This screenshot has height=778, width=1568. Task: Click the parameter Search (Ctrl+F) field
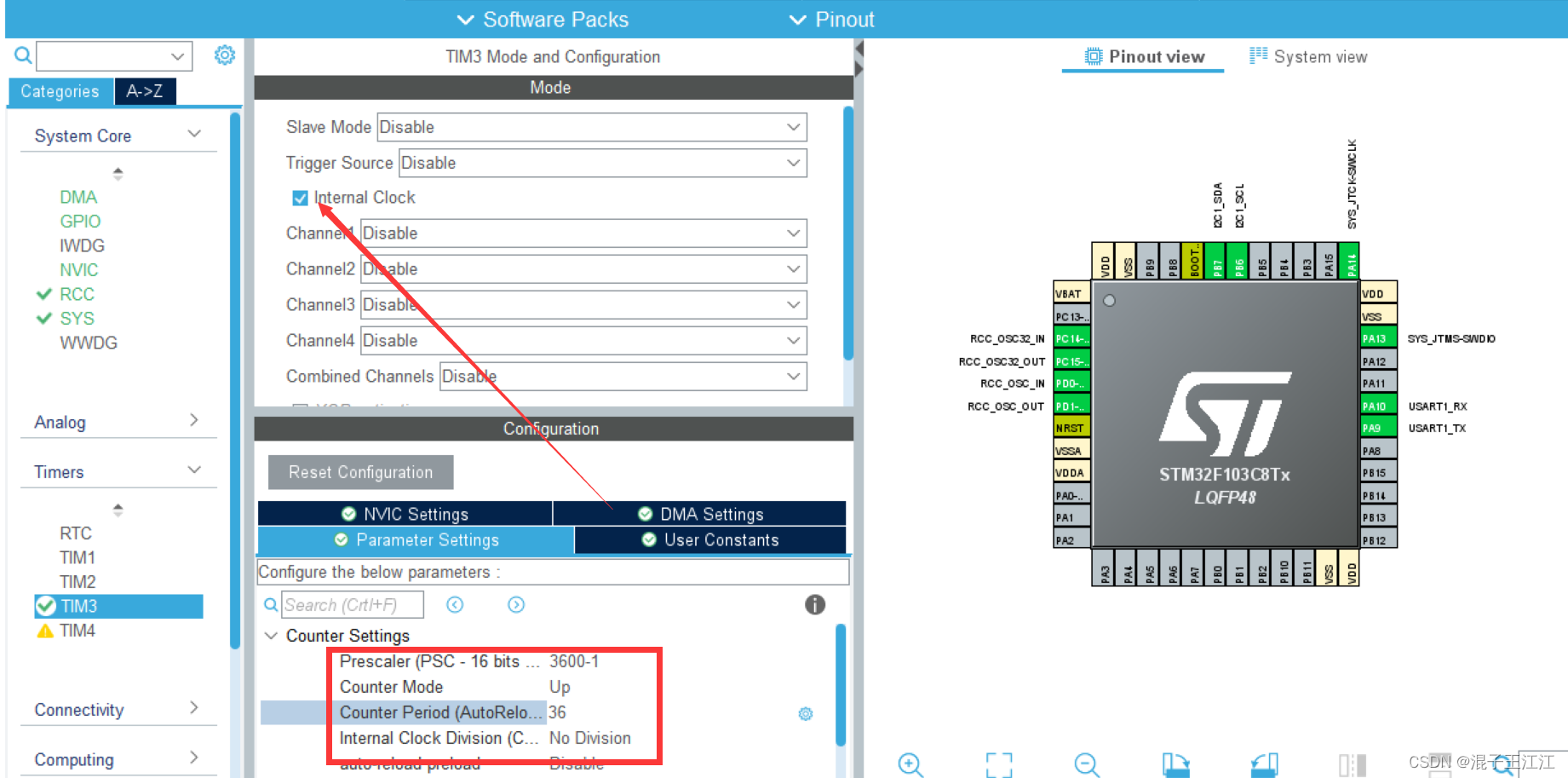353,604
